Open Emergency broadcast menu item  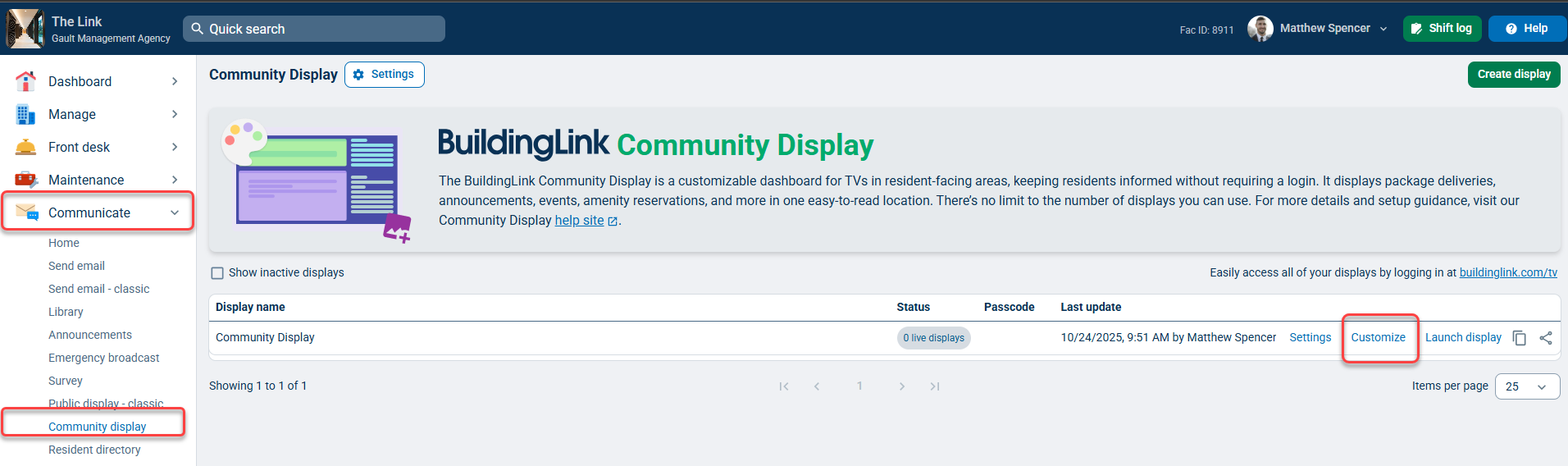tap(104, 358)
